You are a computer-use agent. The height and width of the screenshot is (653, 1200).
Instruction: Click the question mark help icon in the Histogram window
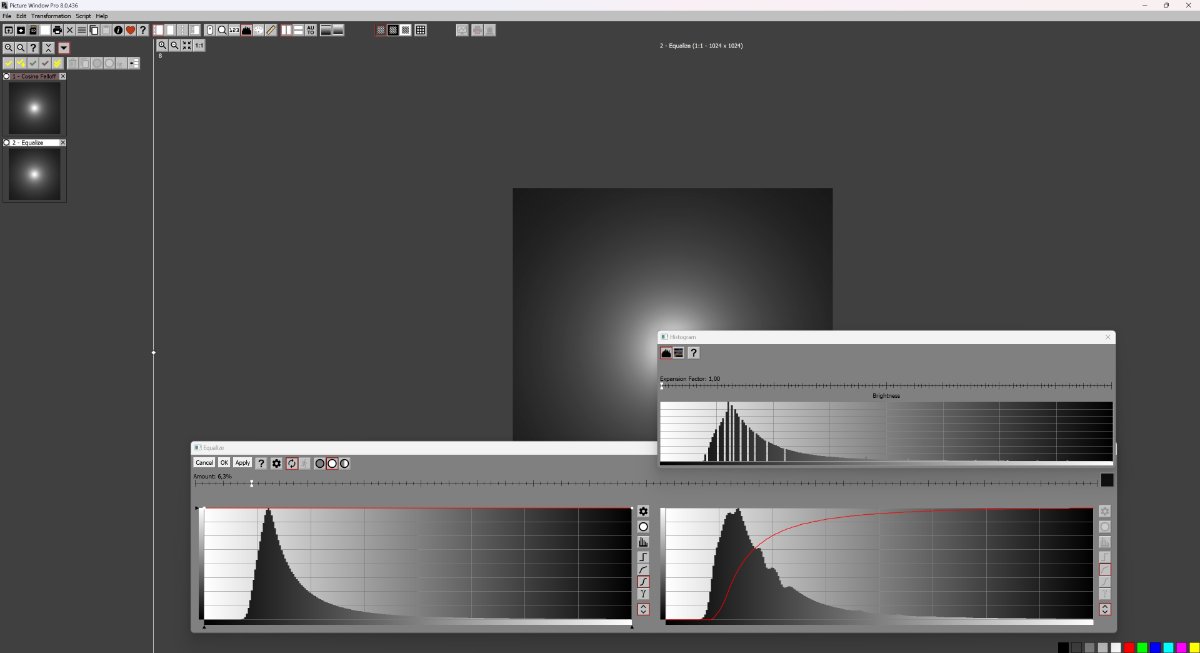[694, 352]
